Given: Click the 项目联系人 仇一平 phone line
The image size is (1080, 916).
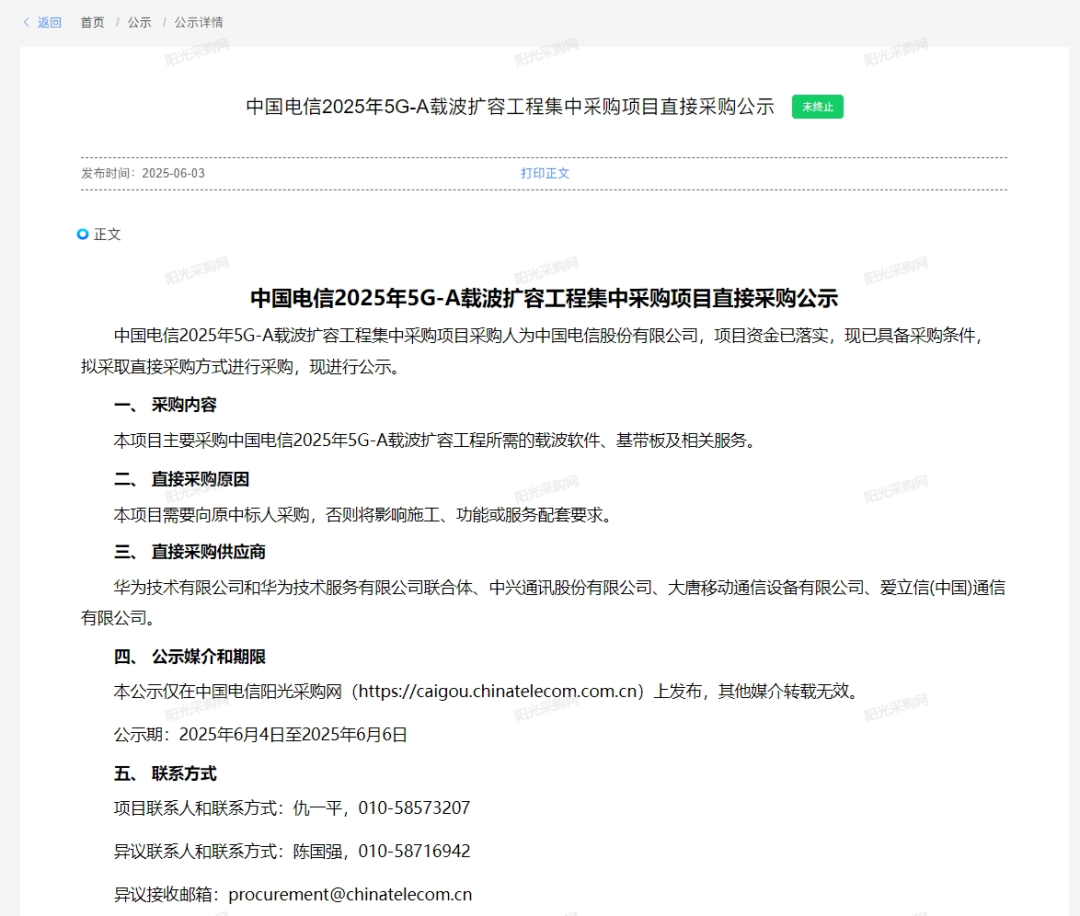Looking at the screenshot, I should tap(292, 808).
